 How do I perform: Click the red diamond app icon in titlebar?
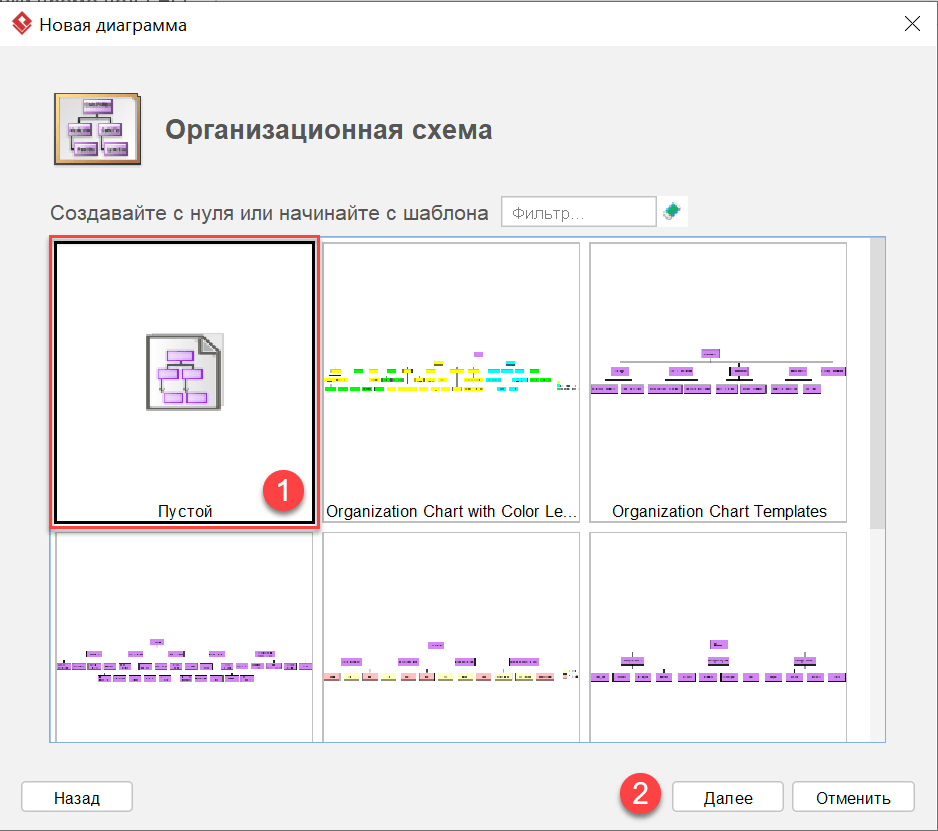point(22,23)
